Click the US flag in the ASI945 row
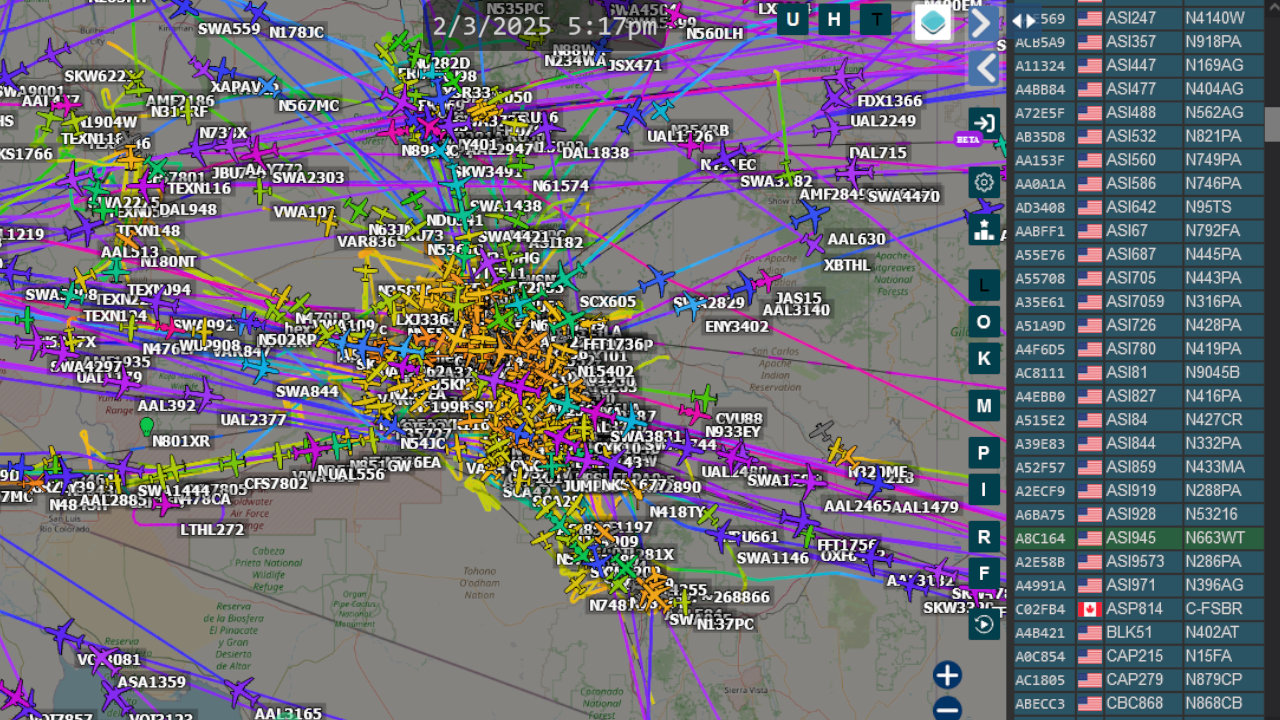Viewport: 1280px width, 720px height. (x=1089, y=538)
